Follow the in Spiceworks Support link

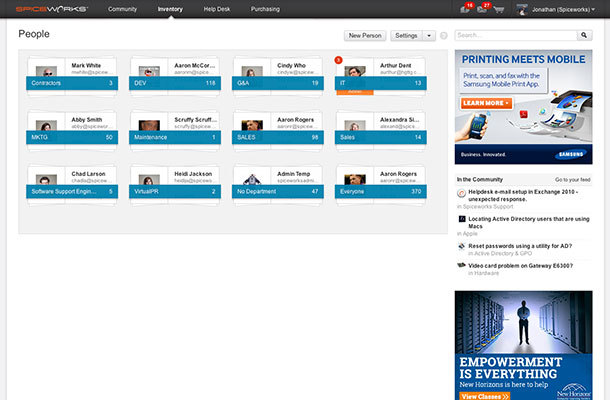485,206
